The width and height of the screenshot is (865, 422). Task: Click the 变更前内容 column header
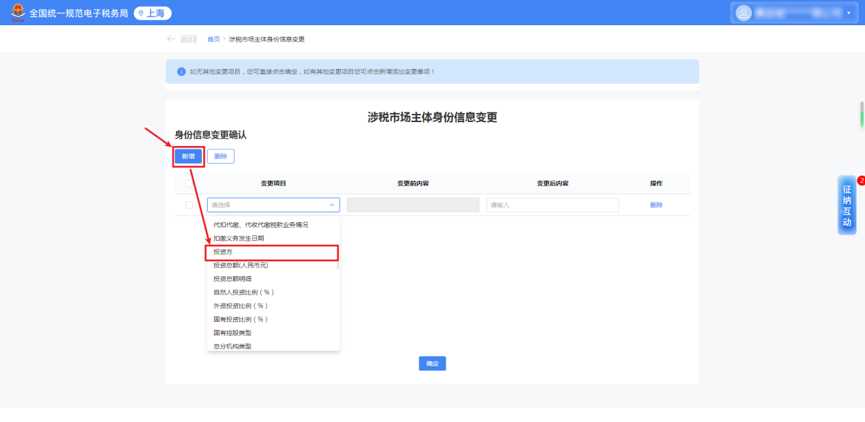pyautogui.click(x=413, y=183)
